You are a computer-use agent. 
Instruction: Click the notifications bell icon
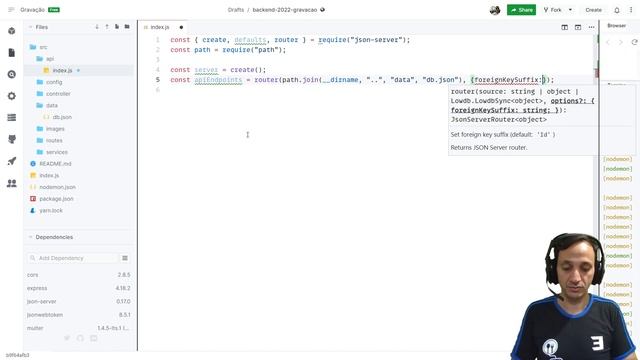click(617, 10)
